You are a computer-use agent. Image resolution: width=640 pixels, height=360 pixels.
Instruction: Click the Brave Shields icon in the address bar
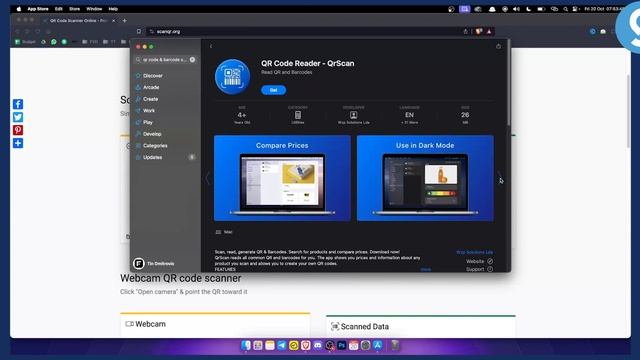click(x=479, y=31)
